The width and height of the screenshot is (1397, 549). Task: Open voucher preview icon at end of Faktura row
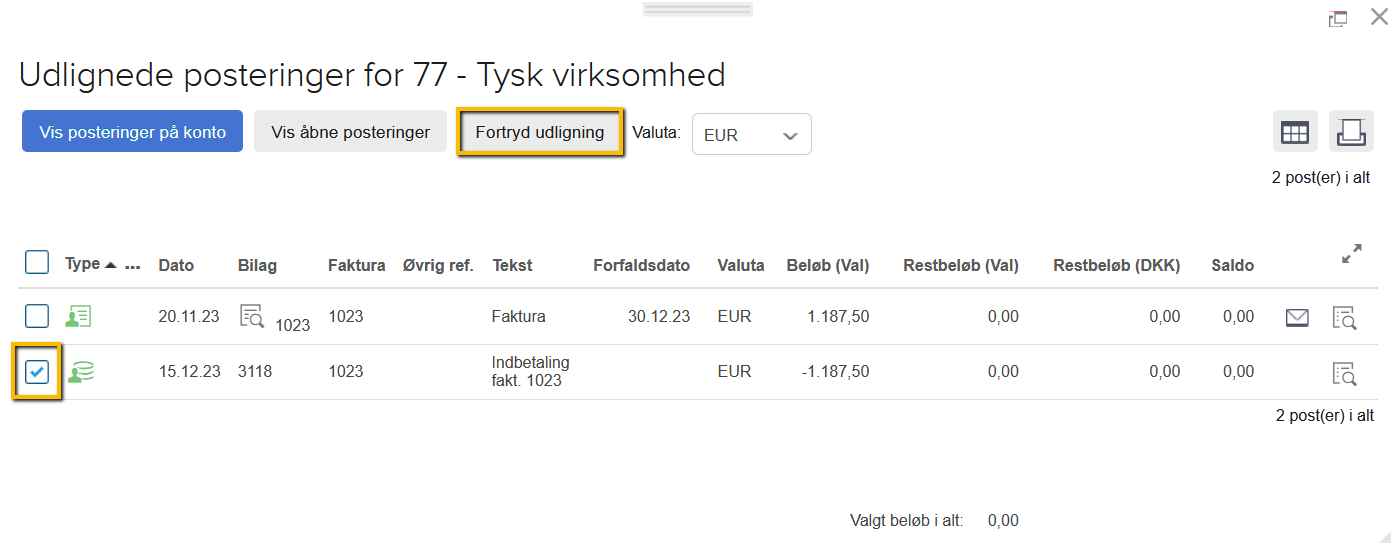1345,318
